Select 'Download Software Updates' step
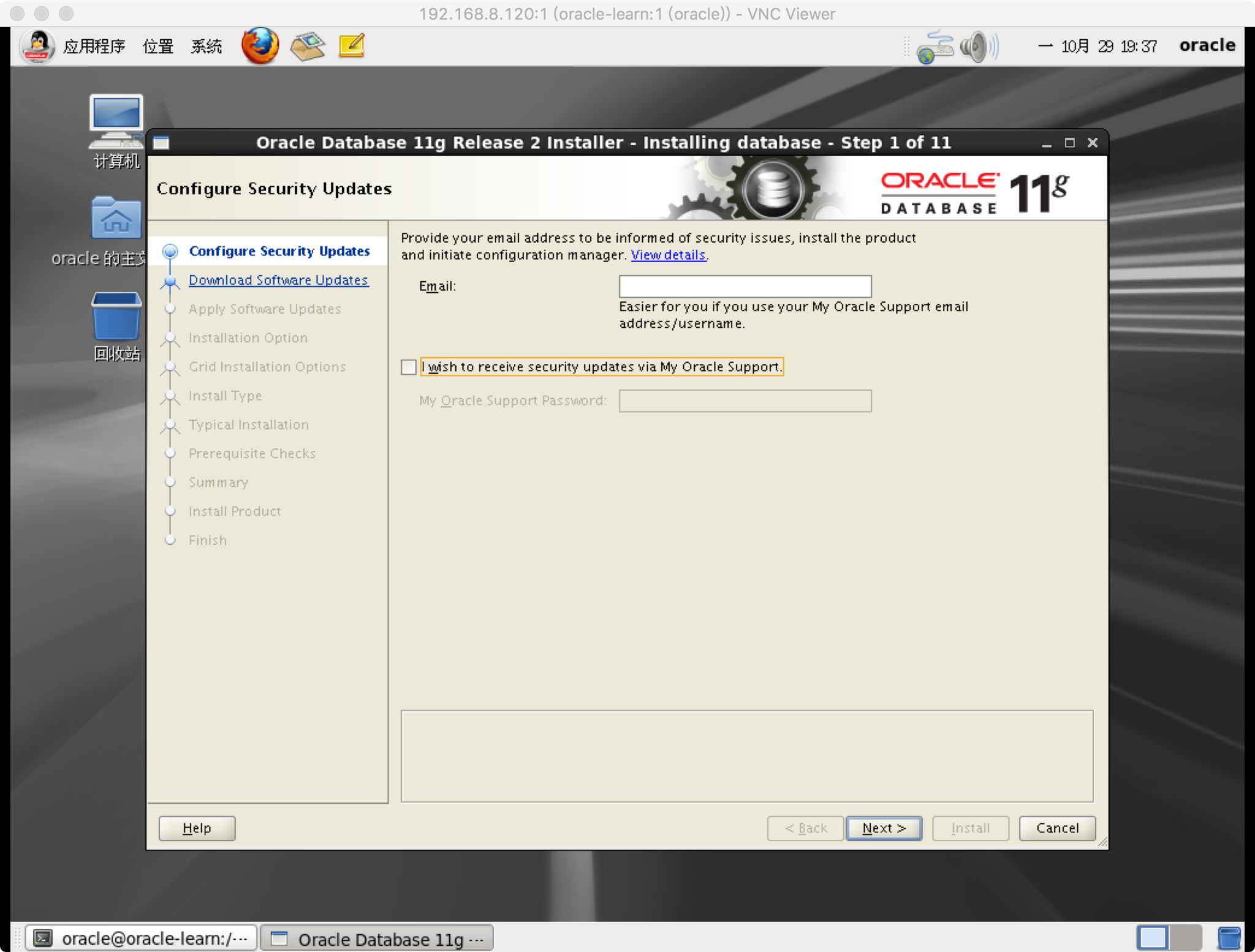Viewport: 1255px width, 952px height. [x=278, y=280]
